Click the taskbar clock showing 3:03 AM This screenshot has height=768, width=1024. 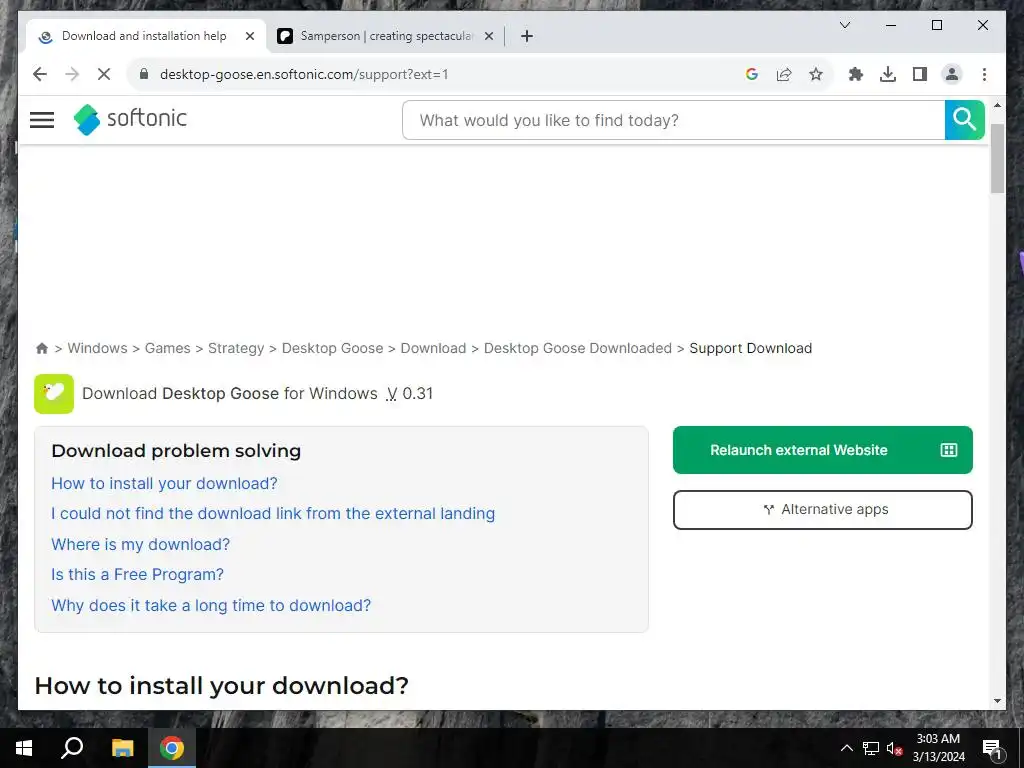coord(938,748)
